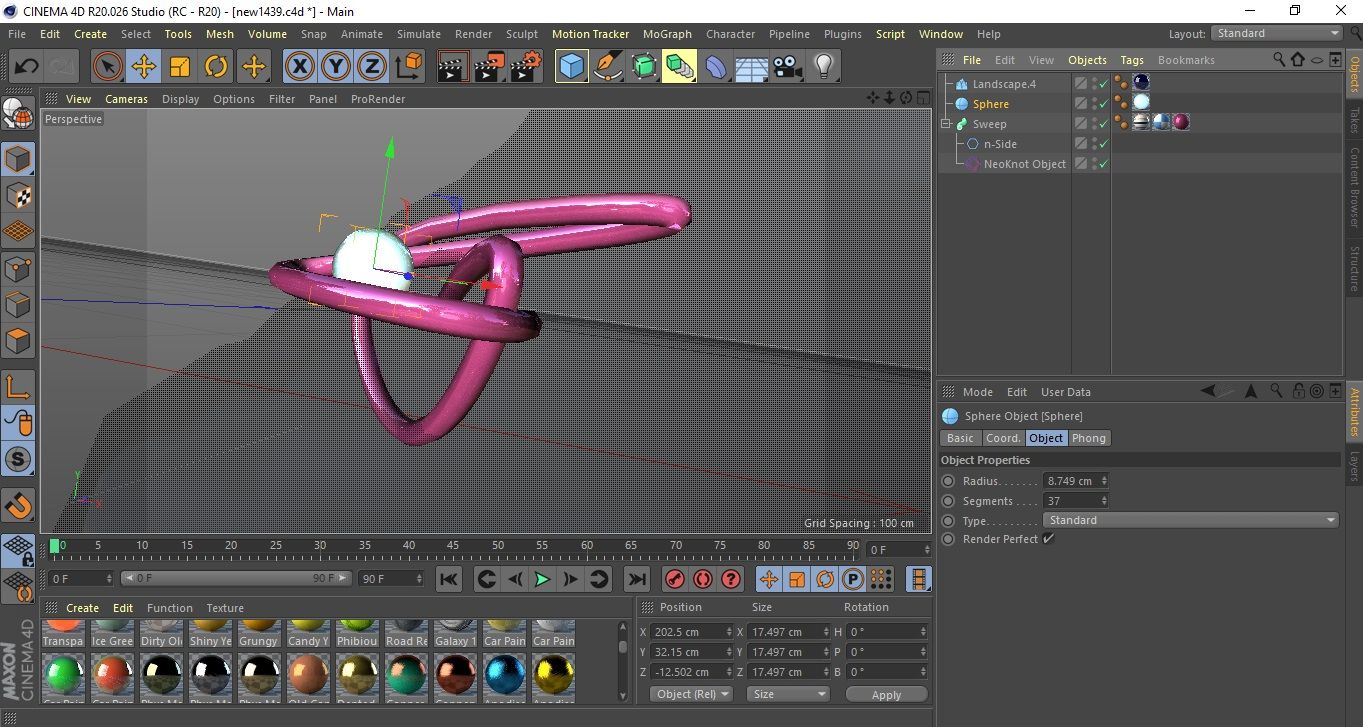Add a light with the bulb icon
The height and width of the screenshot is (727, 1363).
click(823, 67)
